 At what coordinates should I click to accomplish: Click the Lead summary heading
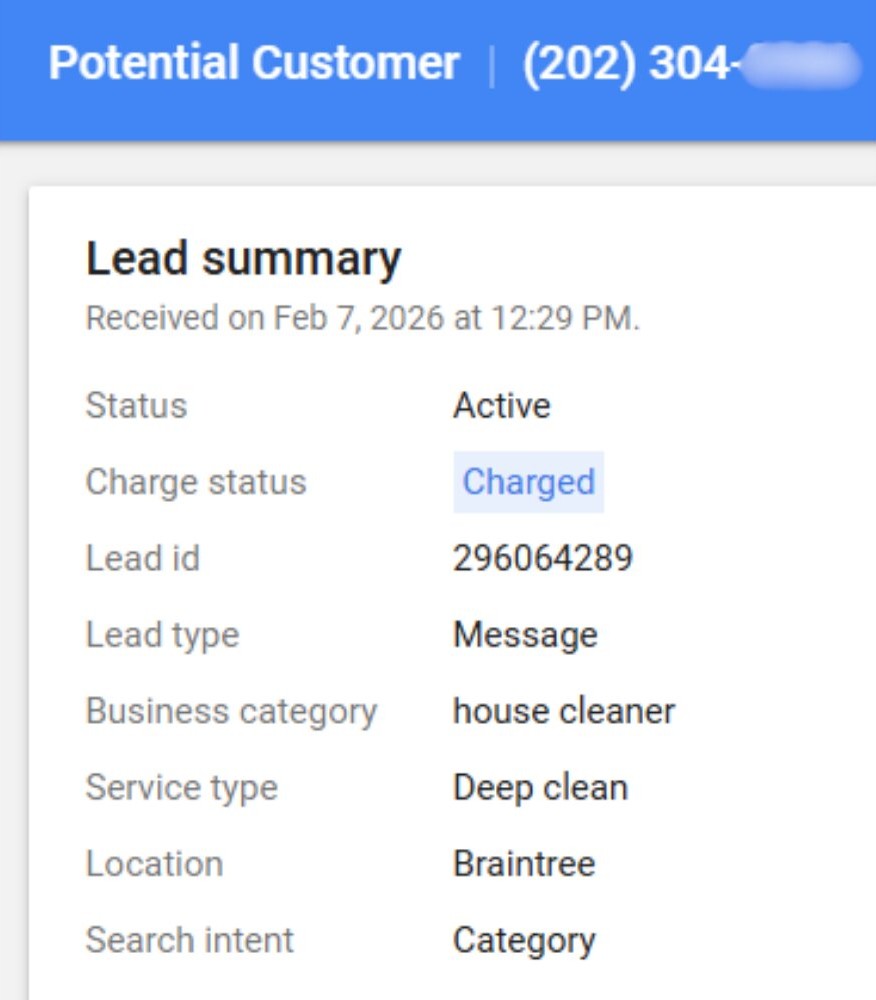(x=243, y=259)
